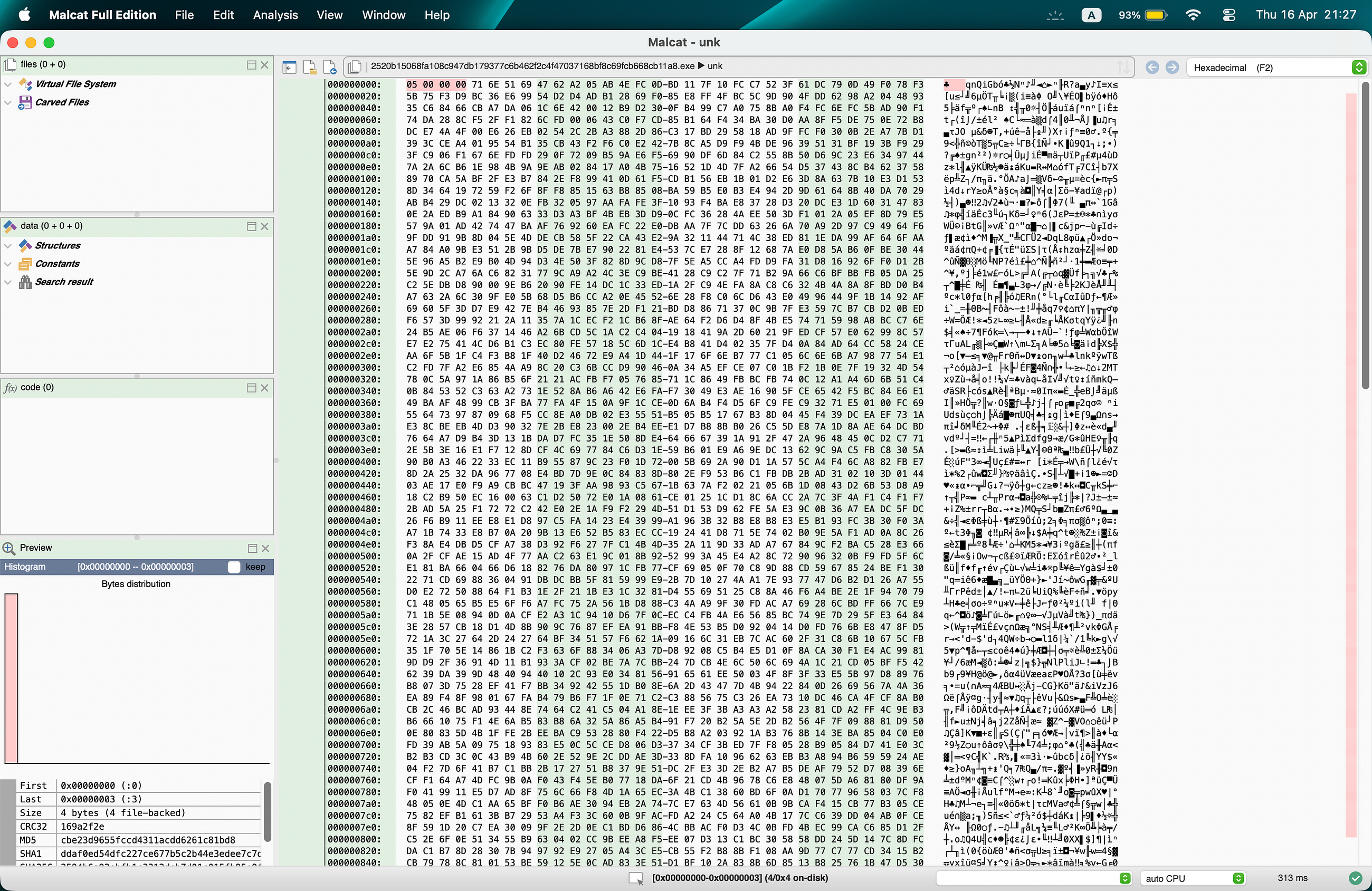Click the input source A icon

(1091, 15)
